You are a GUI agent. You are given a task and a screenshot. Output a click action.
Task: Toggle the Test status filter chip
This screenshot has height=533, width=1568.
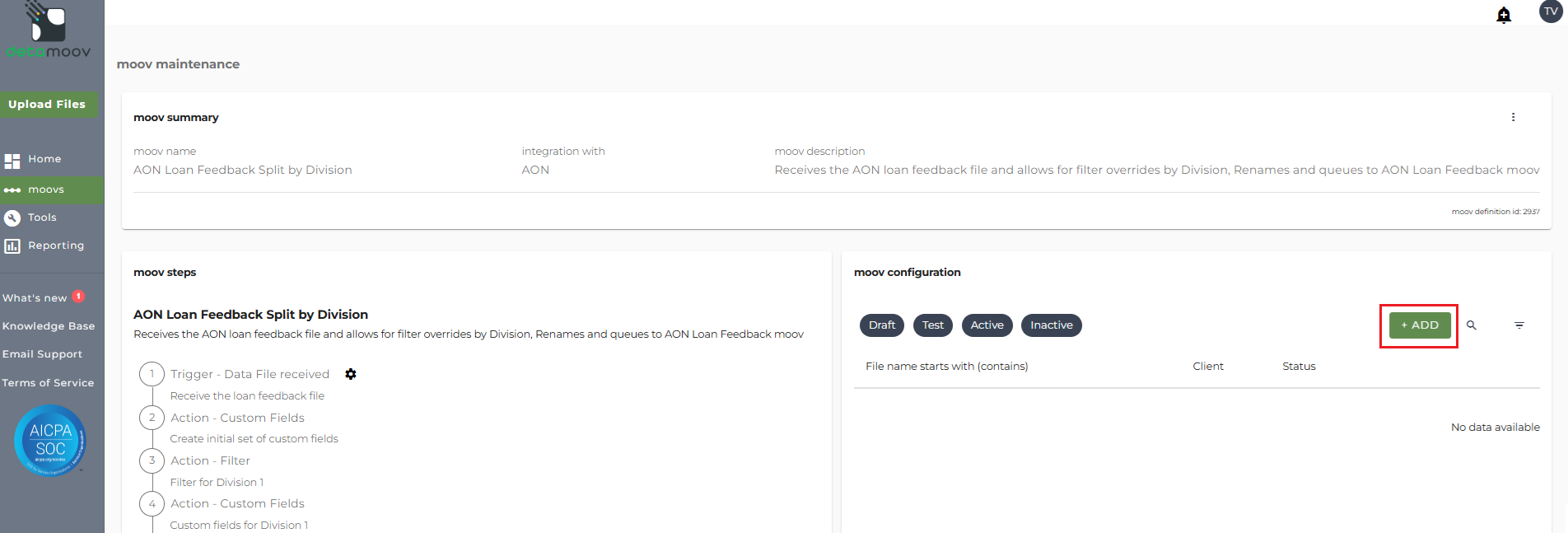933,325
